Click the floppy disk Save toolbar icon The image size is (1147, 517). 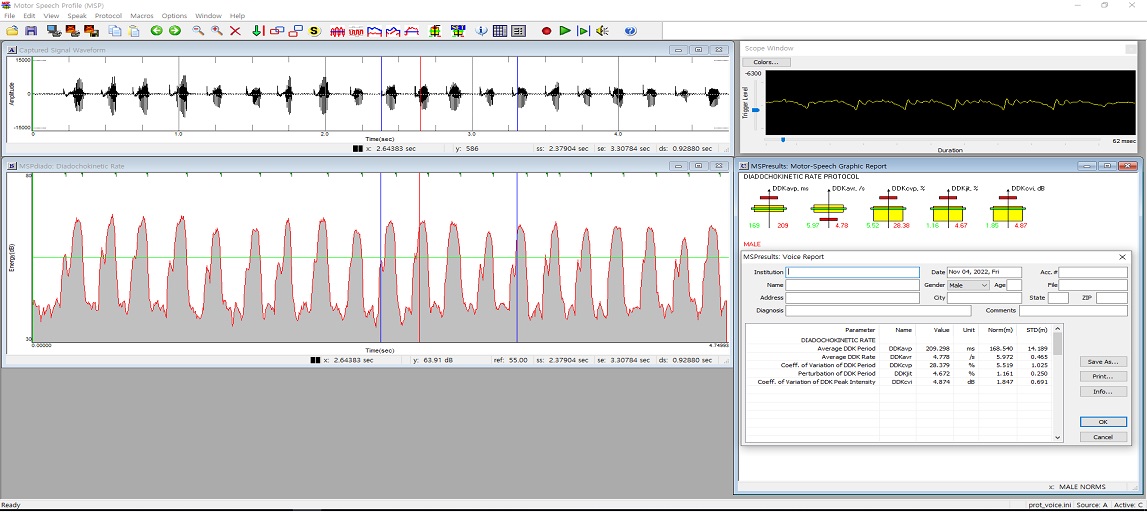tap(31, 31)
